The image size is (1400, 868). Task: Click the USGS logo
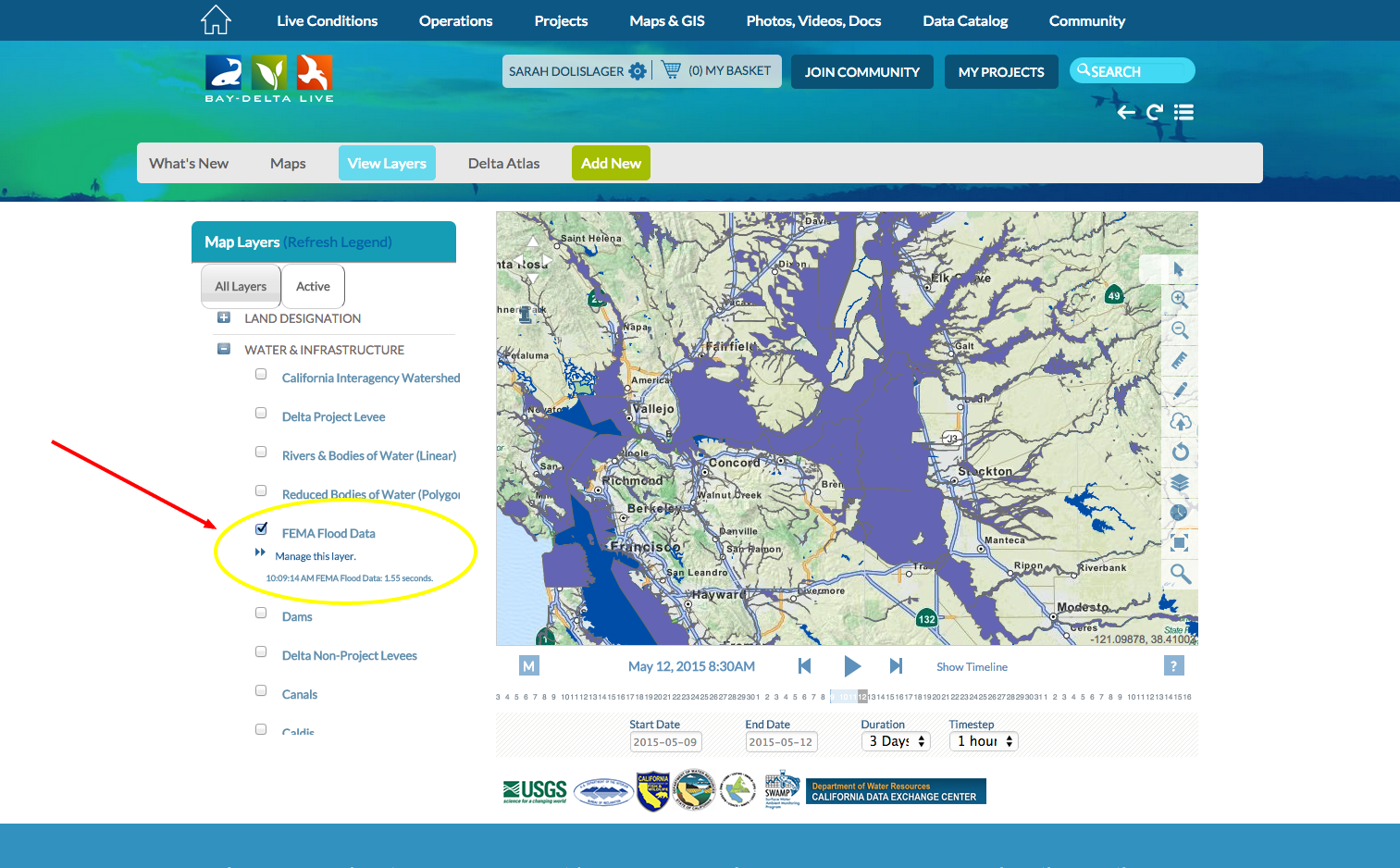(535, 791)
